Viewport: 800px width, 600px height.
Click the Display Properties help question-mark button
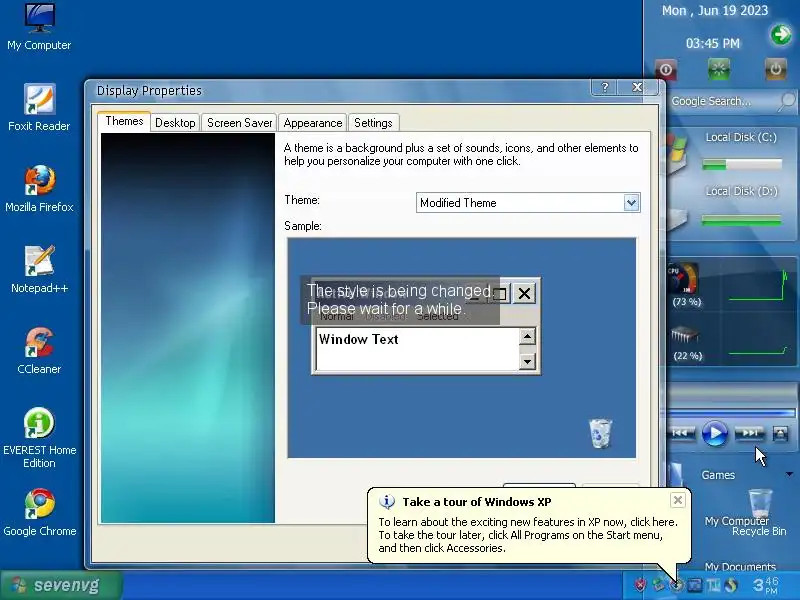pos(604,87)
